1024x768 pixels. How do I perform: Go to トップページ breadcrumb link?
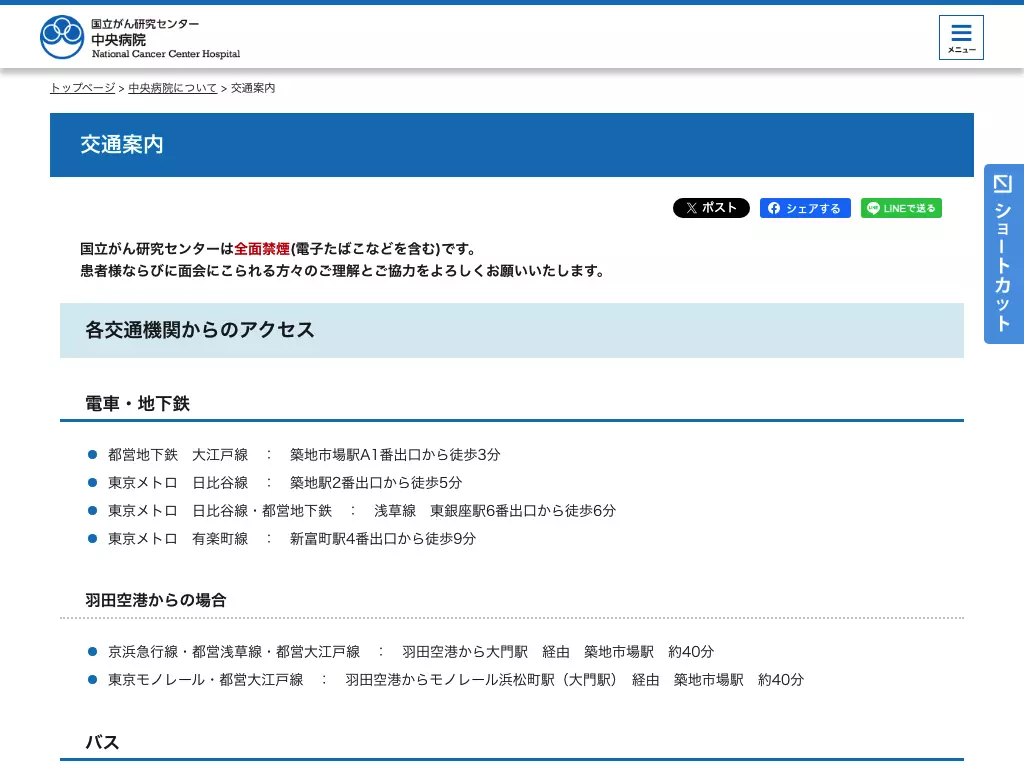82,88
